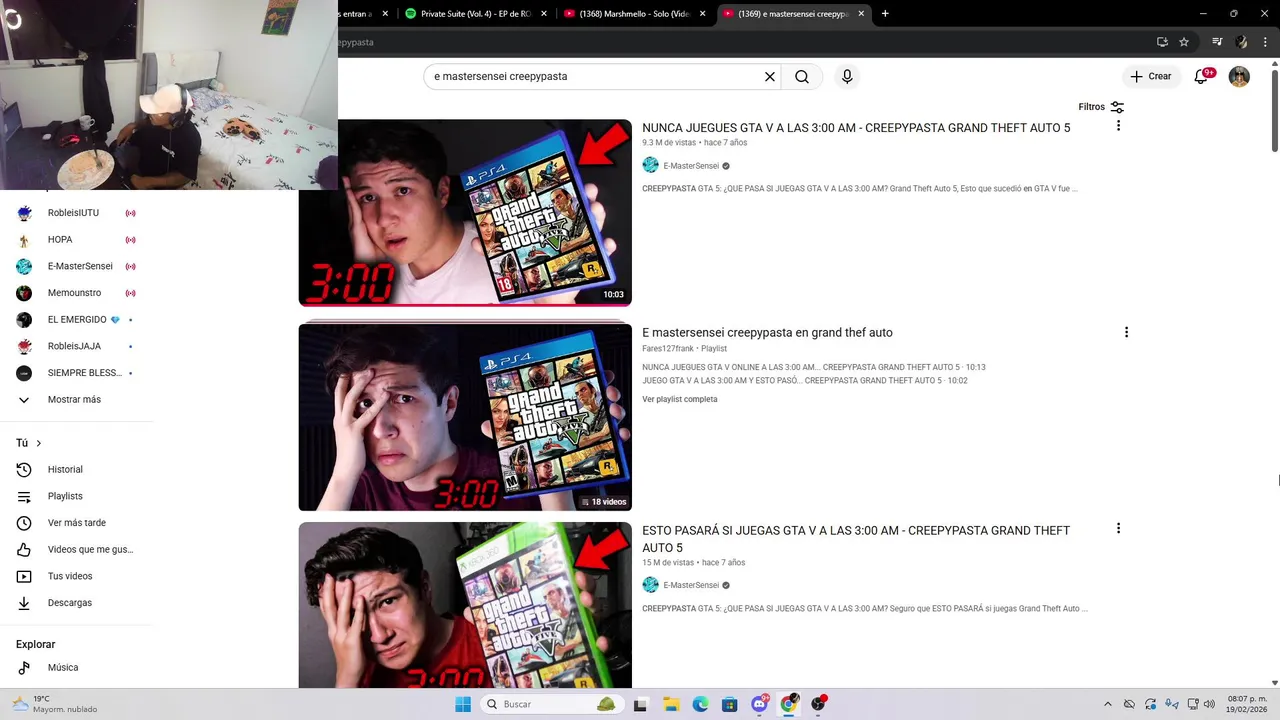1280x720 pixels.
Task: Expand subscriptions with Mostrar más
Action: pos(76,400)
